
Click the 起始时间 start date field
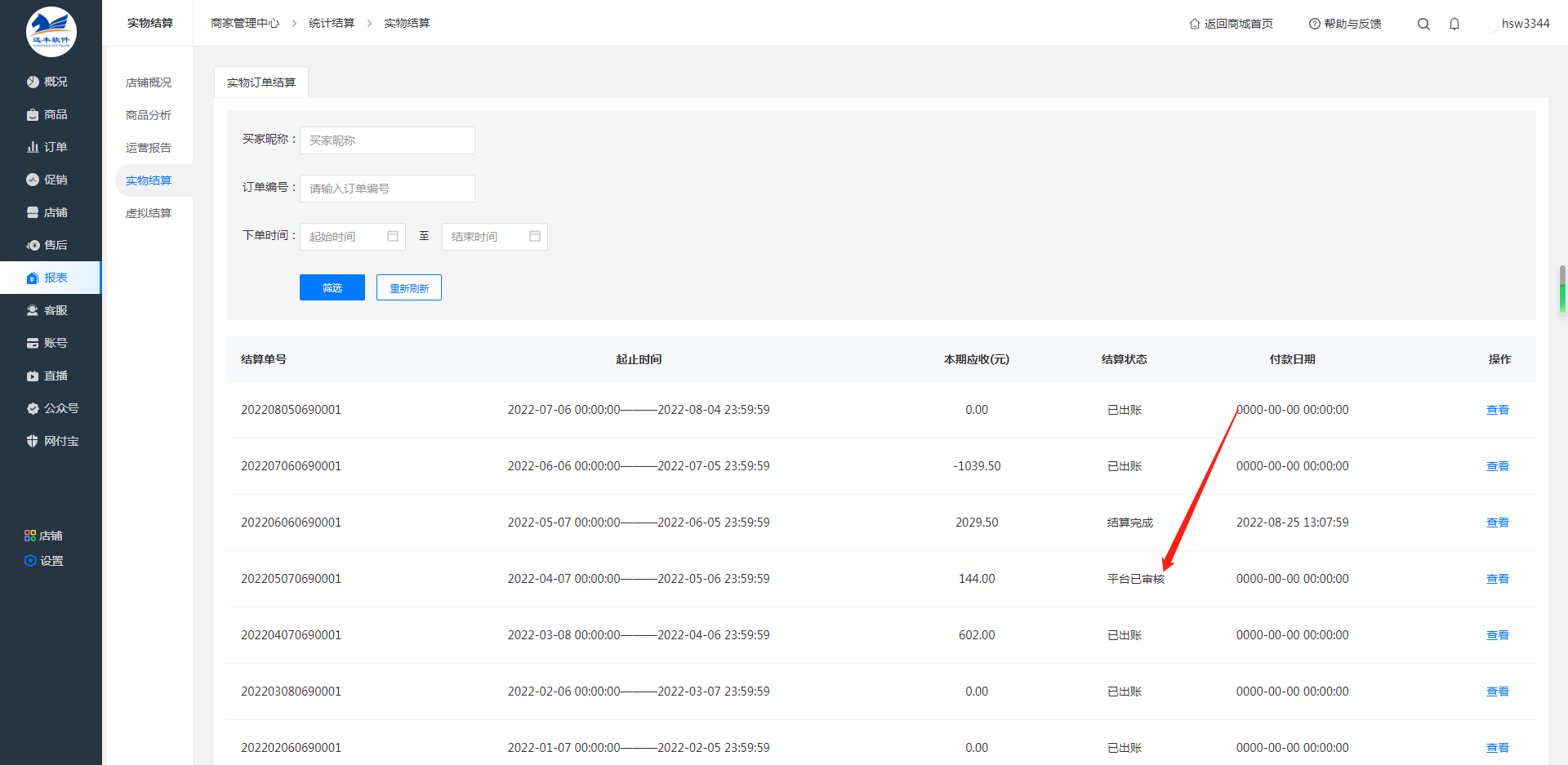click(x=353, y=237)
